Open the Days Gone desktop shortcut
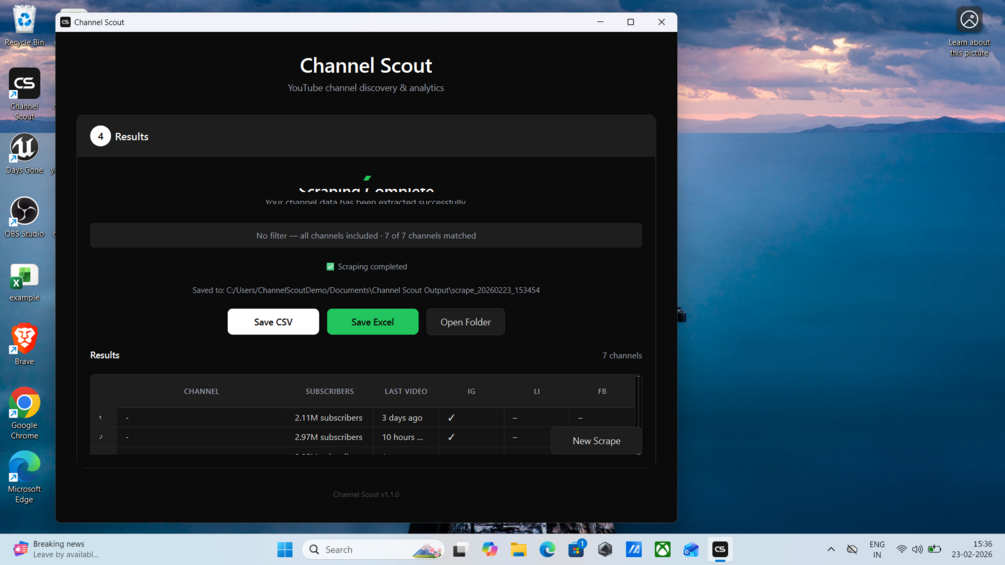Screen dimensions: 1005x565 pos(24,154)
